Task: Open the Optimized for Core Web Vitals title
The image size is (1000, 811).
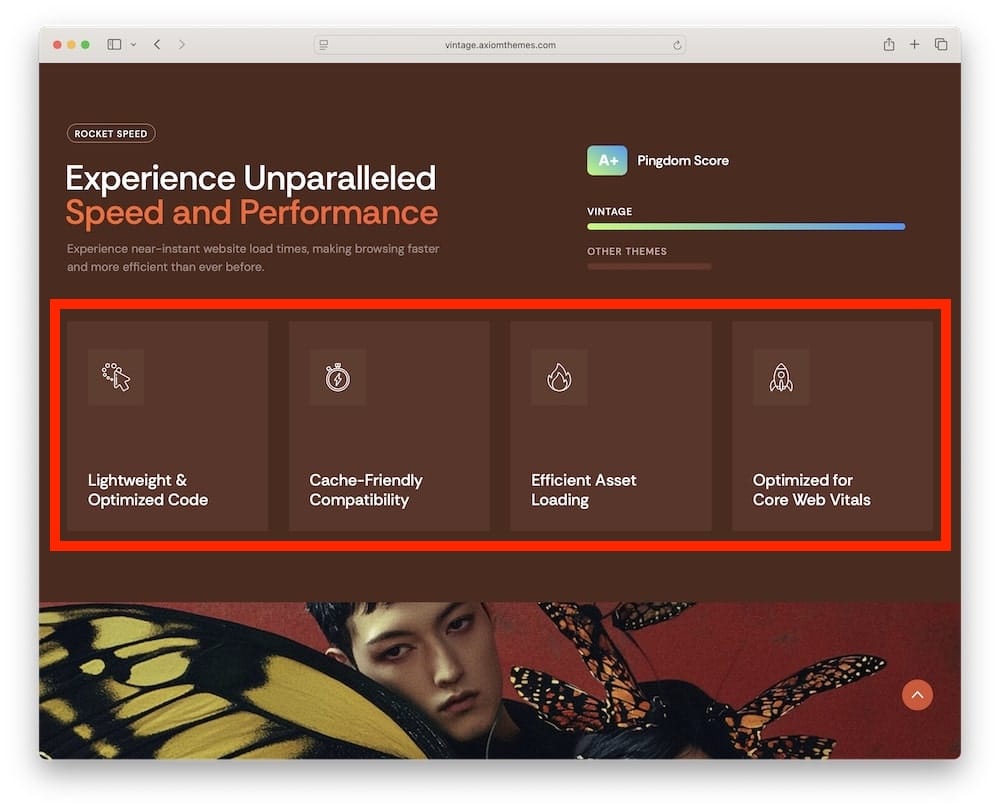Action: (x=811, y=490)
